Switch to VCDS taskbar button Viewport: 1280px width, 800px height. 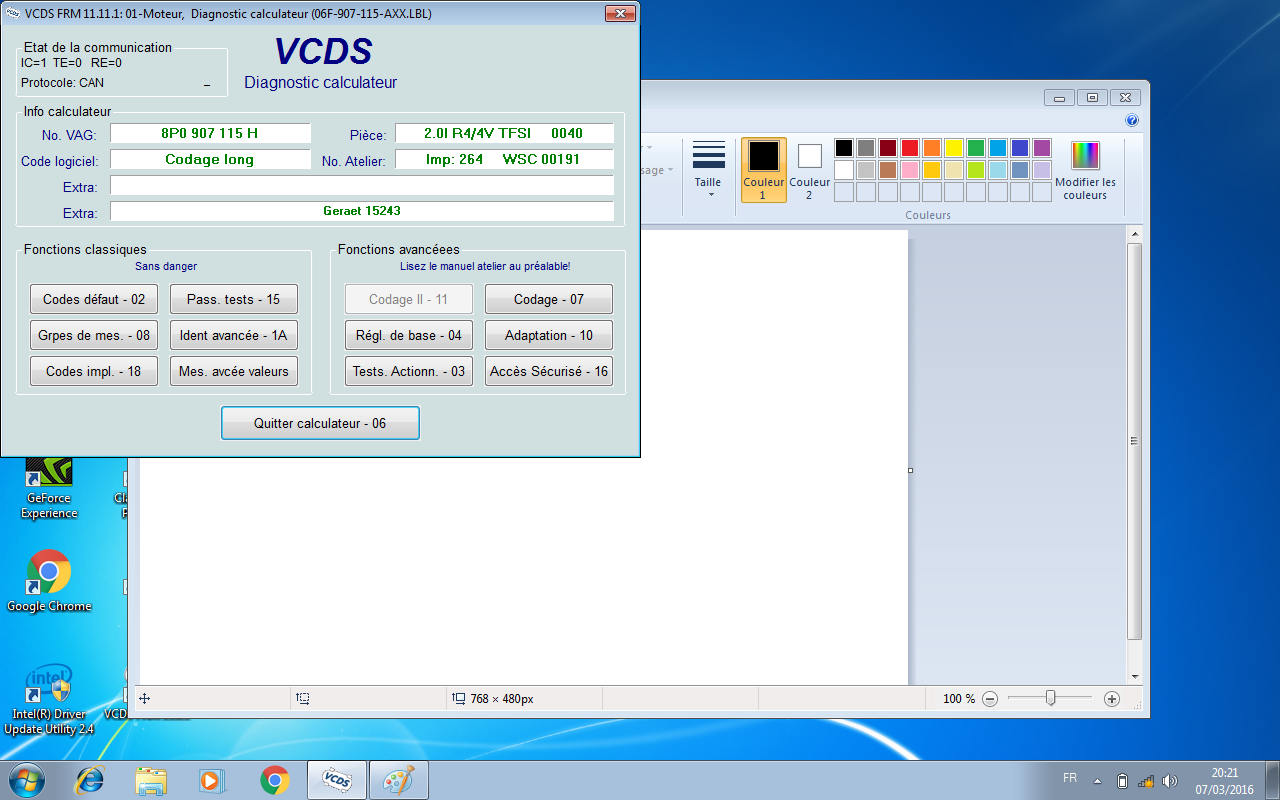pos(337,780)
